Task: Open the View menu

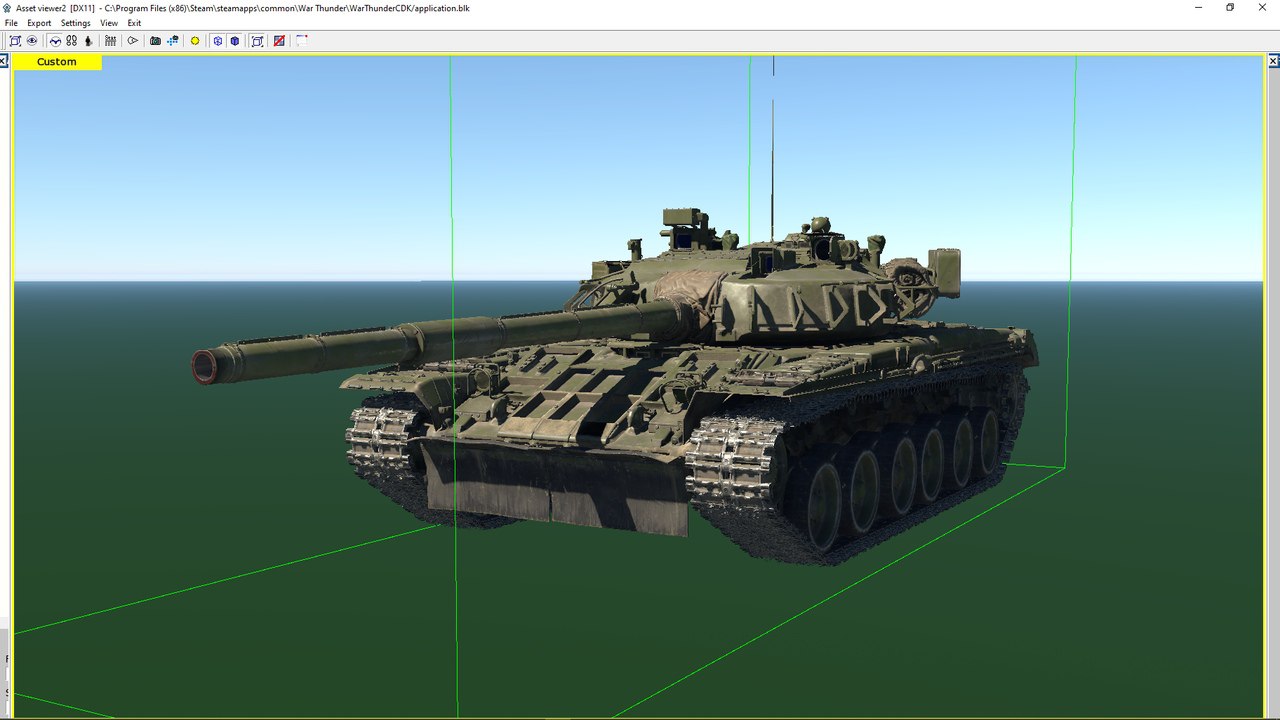Action: click(x=109, y=23)
